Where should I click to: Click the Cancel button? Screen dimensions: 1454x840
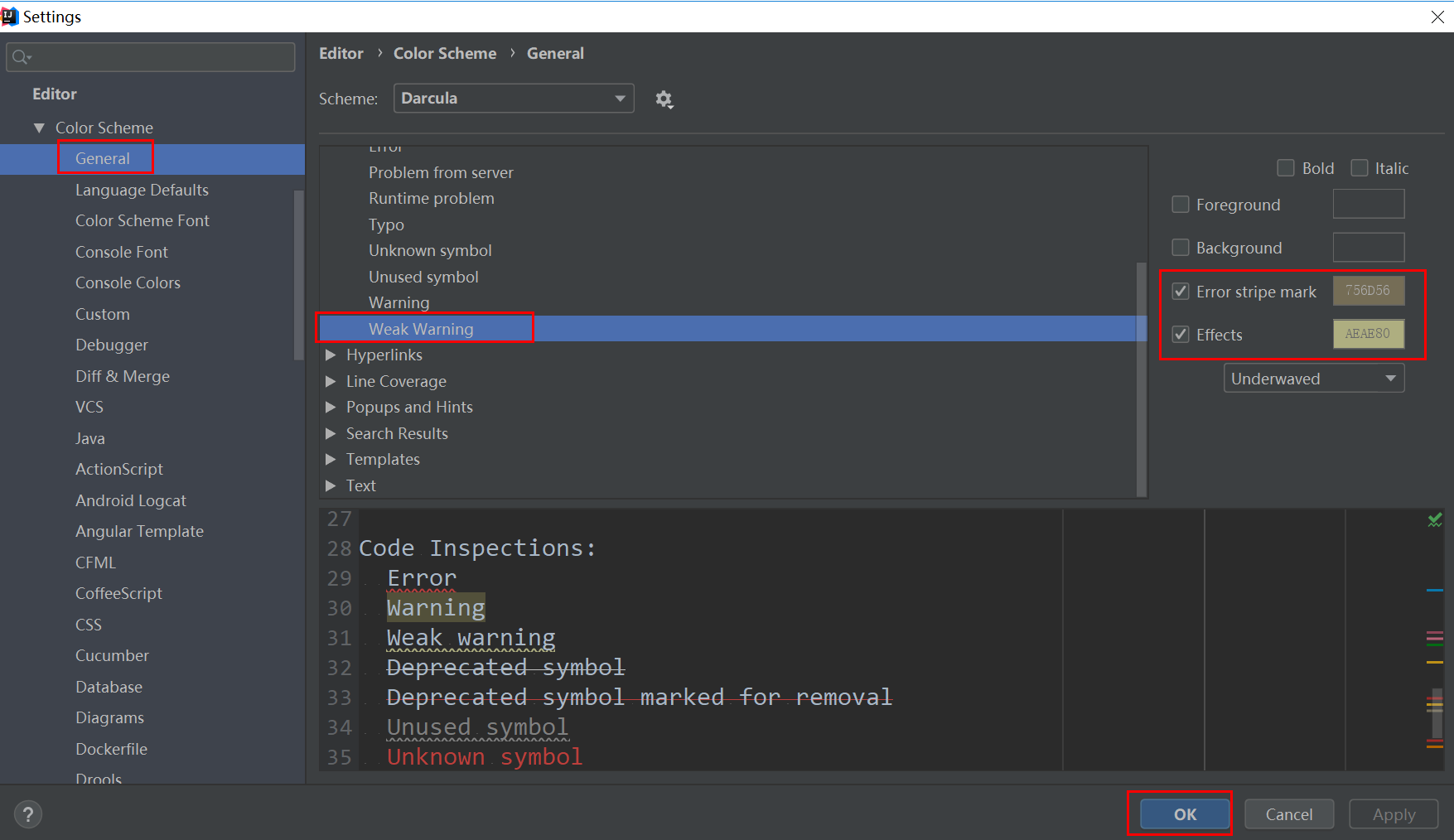tap(1289, 814)
